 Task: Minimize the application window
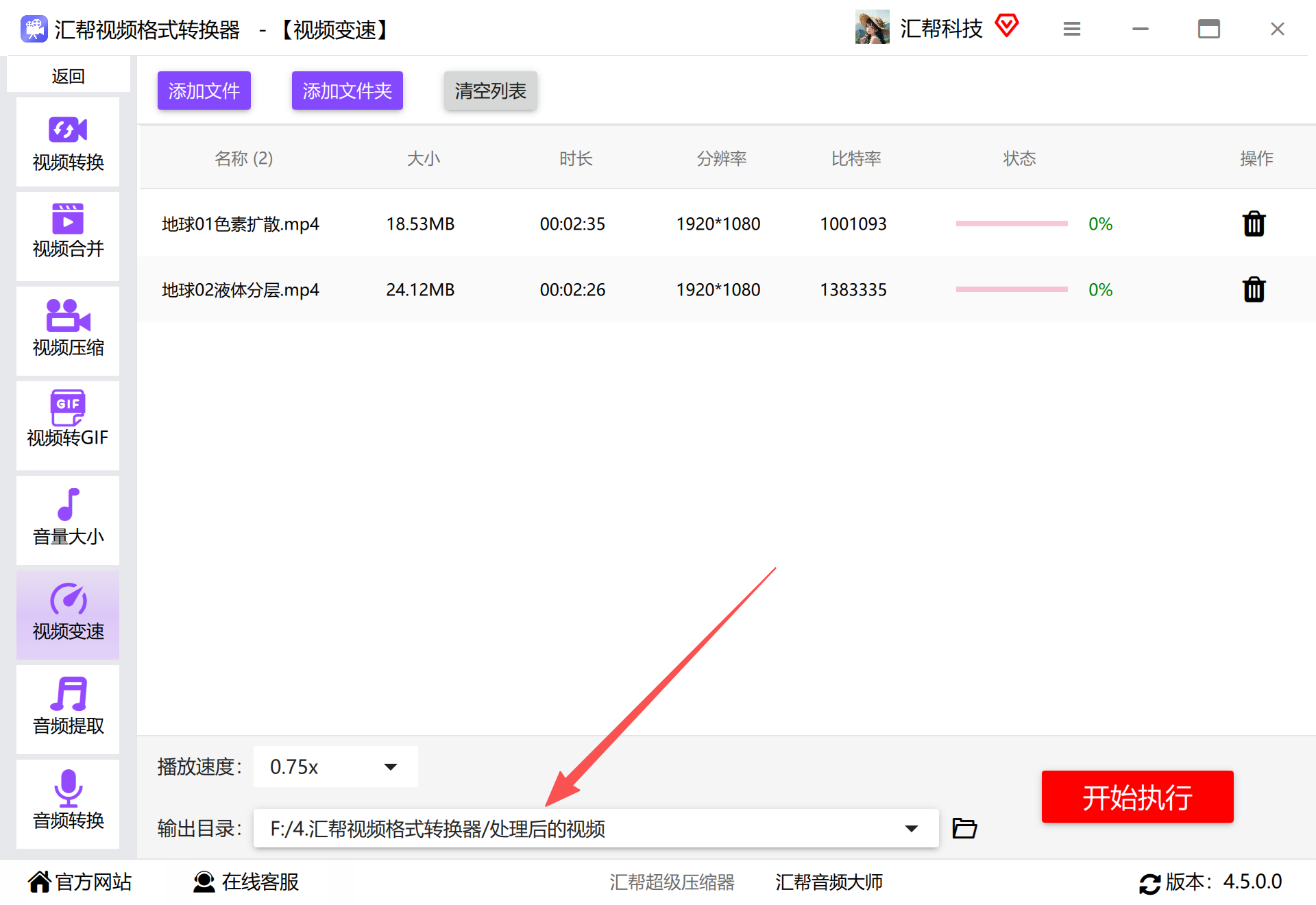tap(1141, 29)
